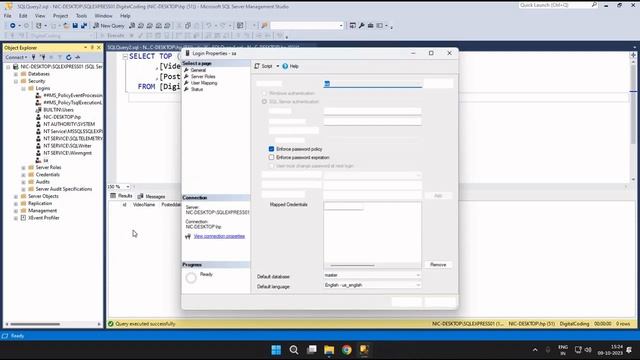Click New Query toolbar button
The width and height of the screenshot is (640, 360).
coord(109,25)
